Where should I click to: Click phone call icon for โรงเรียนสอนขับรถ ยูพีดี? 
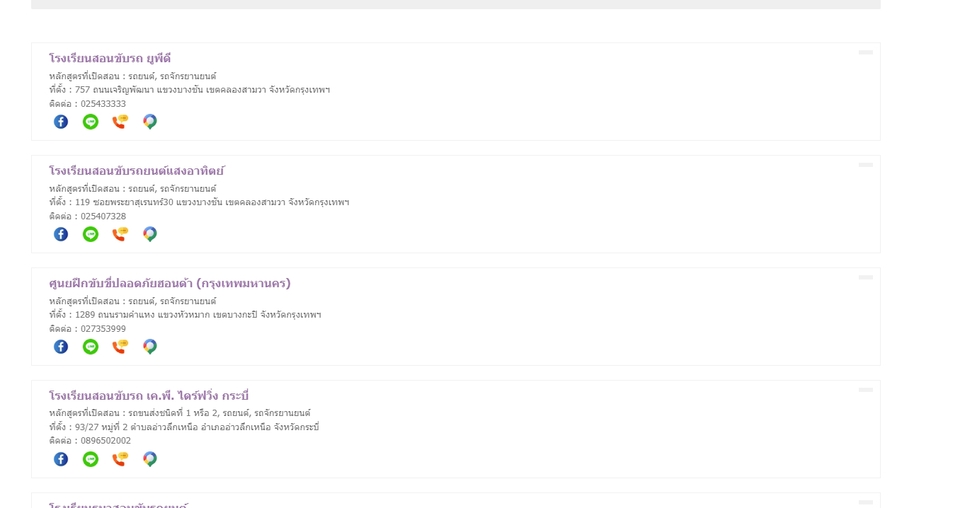coord(120,122)
